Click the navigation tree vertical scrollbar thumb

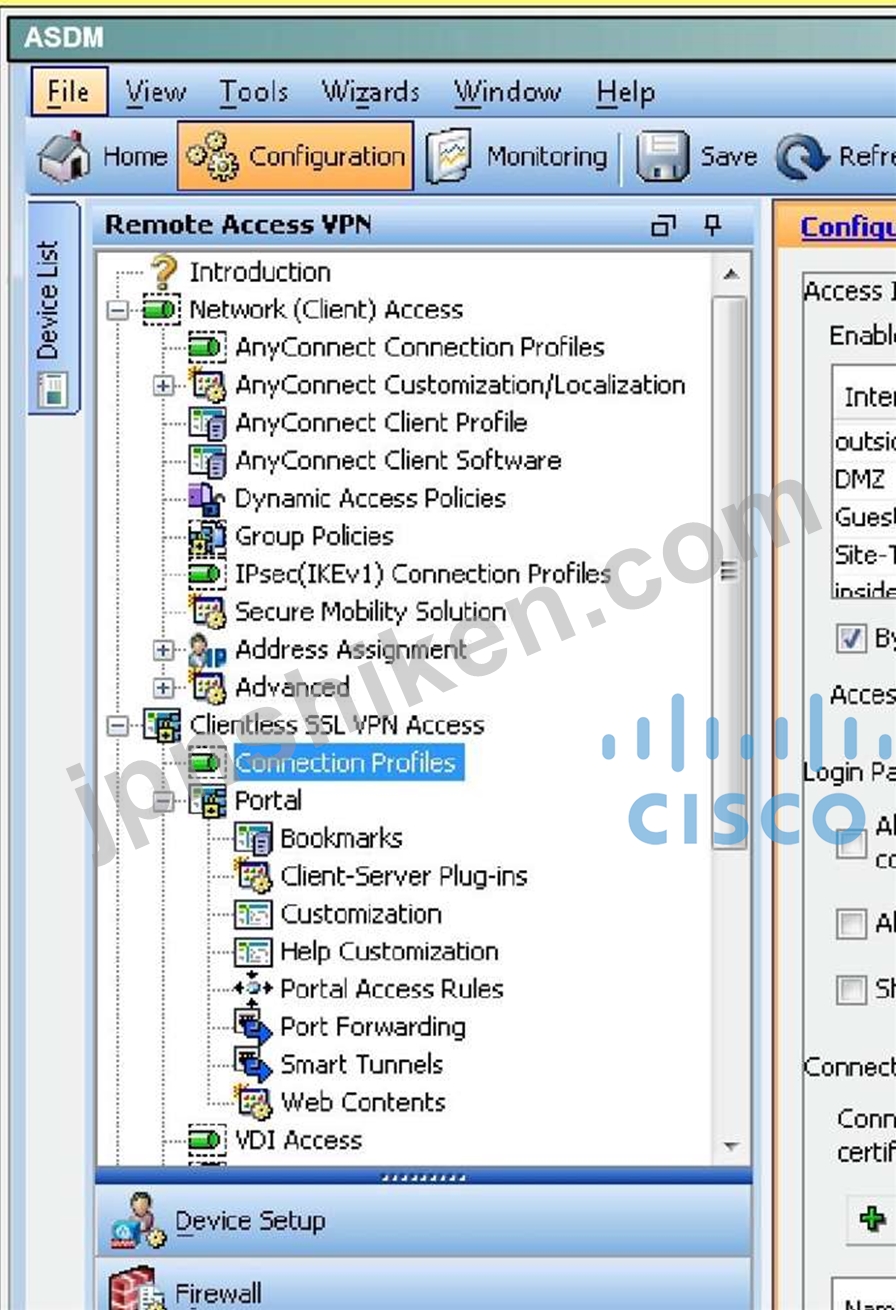(x=731, y=572)
